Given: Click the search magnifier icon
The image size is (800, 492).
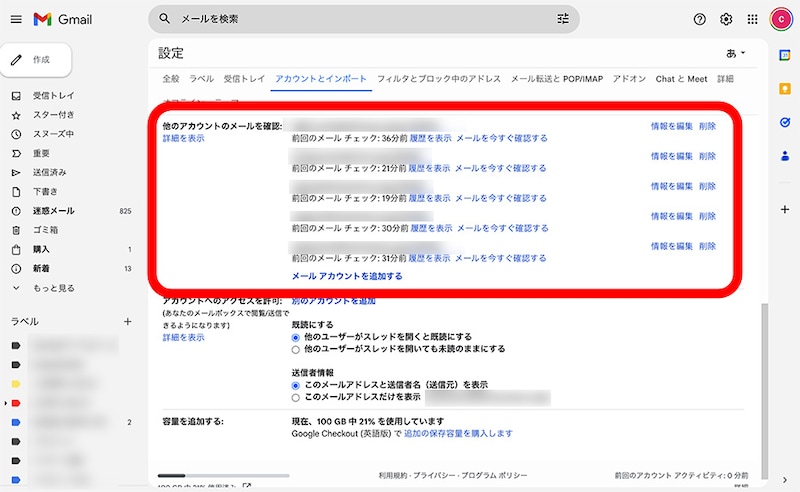Looking at the screenshot, I should (164, 19).
